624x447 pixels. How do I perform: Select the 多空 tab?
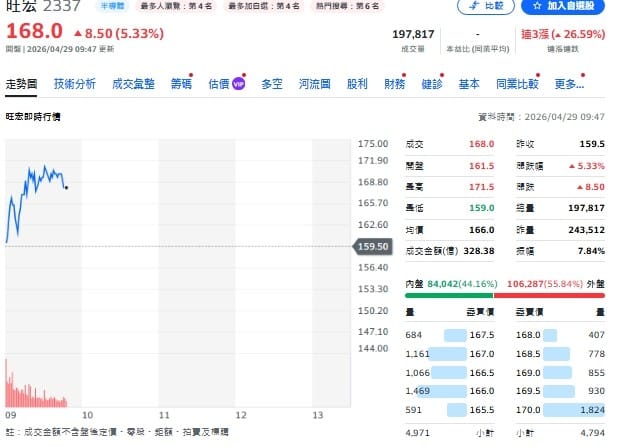pyautogui.click(x=271, y=84)
